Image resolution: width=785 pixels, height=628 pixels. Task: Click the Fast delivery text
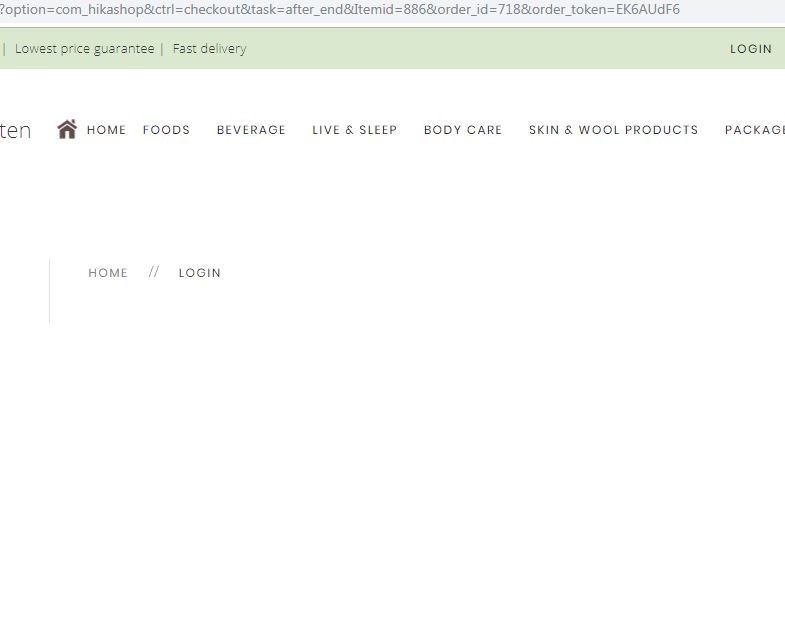pos(209,49)
